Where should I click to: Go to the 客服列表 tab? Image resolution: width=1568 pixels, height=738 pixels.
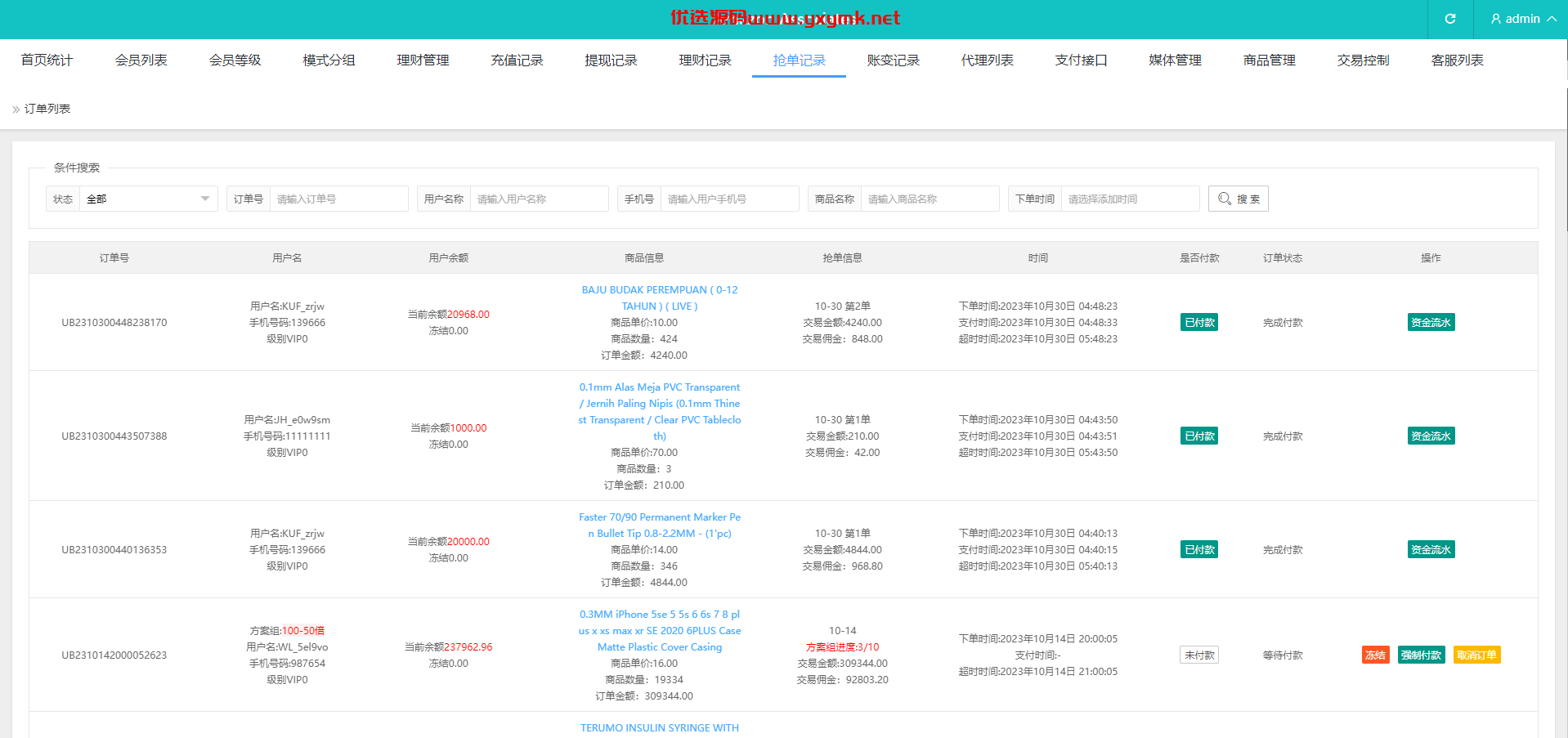point(1457,60)
